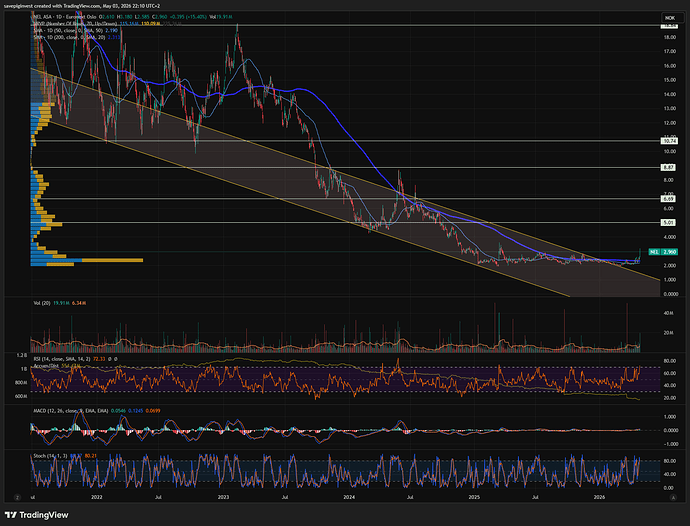Click the 2024 date on time axis

pyautogui.click(x=349, y=497)
